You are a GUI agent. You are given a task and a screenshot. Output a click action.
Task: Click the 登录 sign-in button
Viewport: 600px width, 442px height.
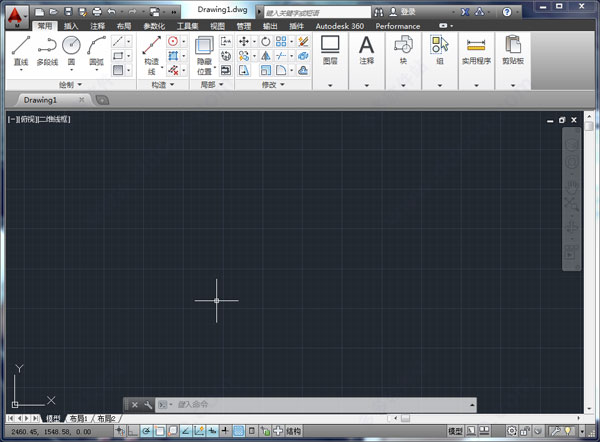point(403,12)
